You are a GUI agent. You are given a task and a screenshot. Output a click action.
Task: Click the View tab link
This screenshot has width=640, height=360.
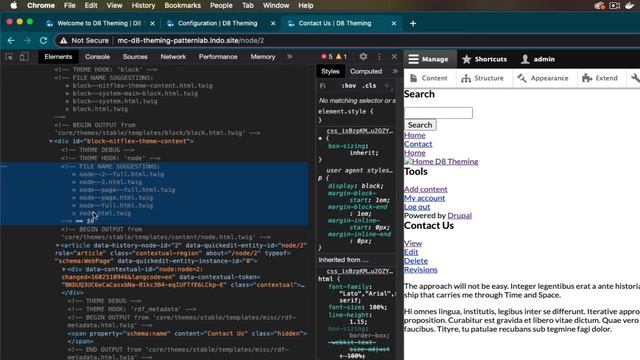[413, 243]
